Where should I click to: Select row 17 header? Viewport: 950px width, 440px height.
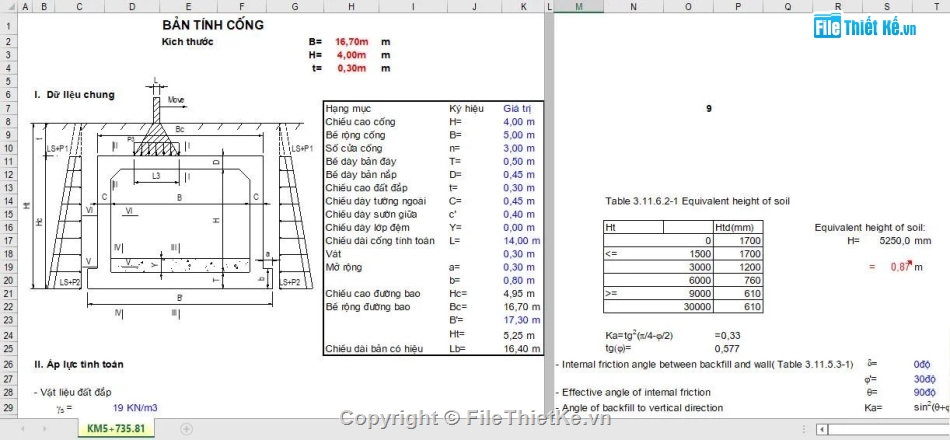coord(8,241)
